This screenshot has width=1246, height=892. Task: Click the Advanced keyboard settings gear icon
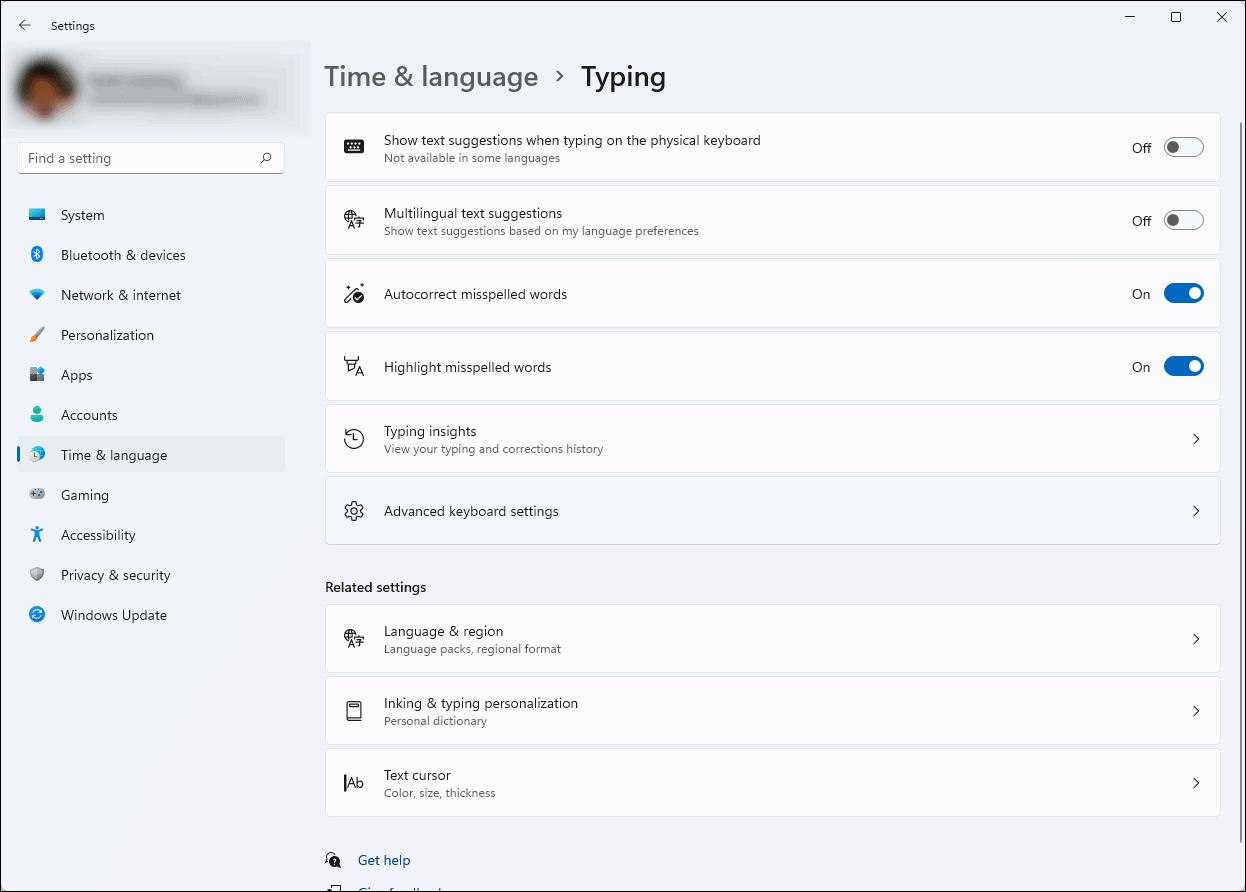coord(354,510)
